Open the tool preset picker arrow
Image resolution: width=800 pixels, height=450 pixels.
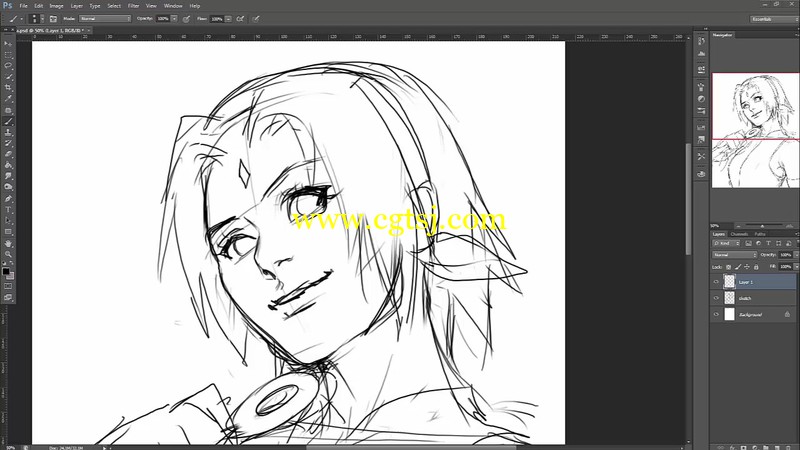click(21, 19)
